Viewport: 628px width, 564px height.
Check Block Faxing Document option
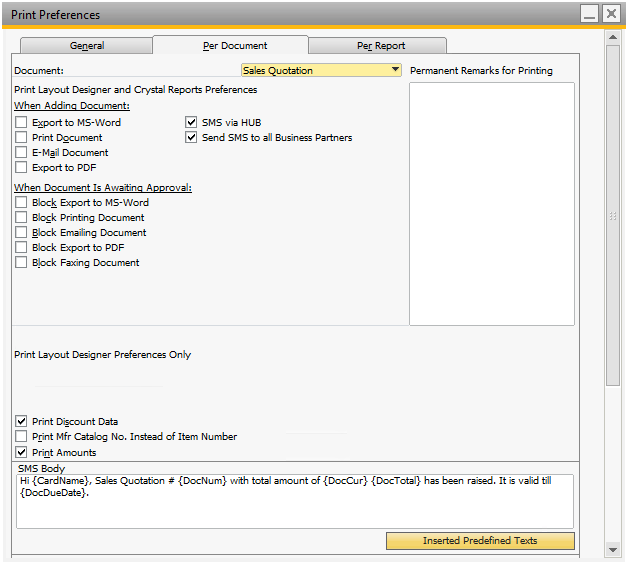pos(21,263)
